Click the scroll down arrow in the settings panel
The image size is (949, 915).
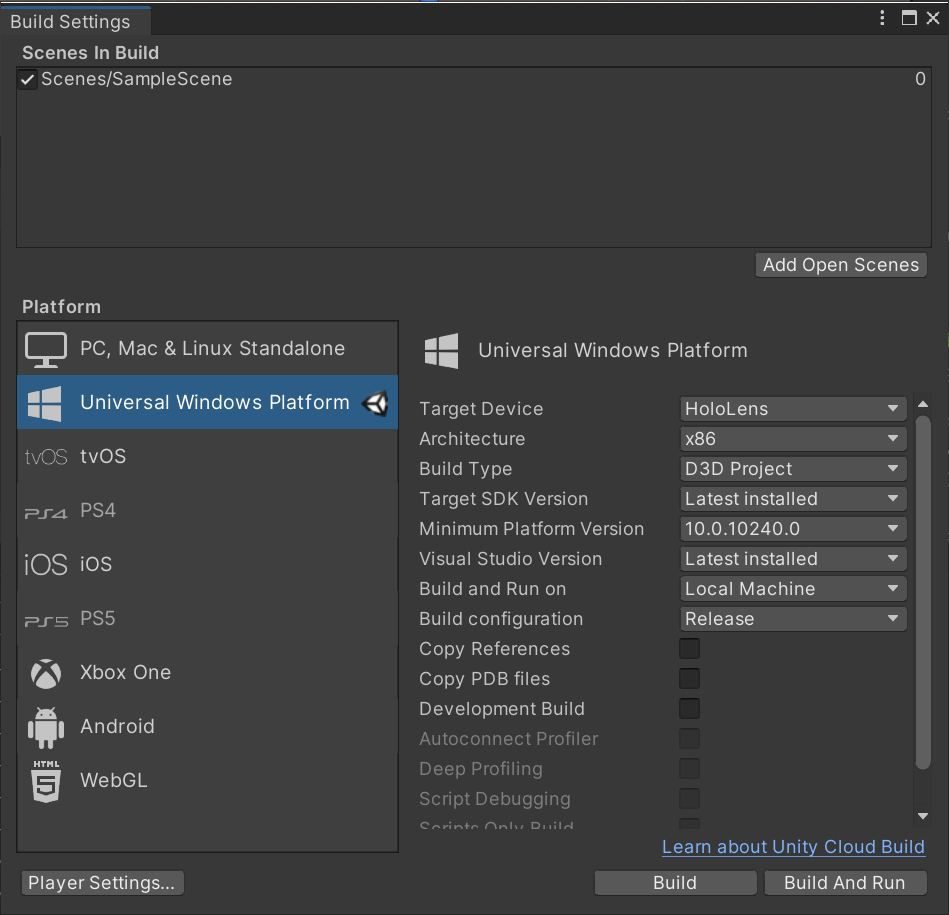(922, 816)
